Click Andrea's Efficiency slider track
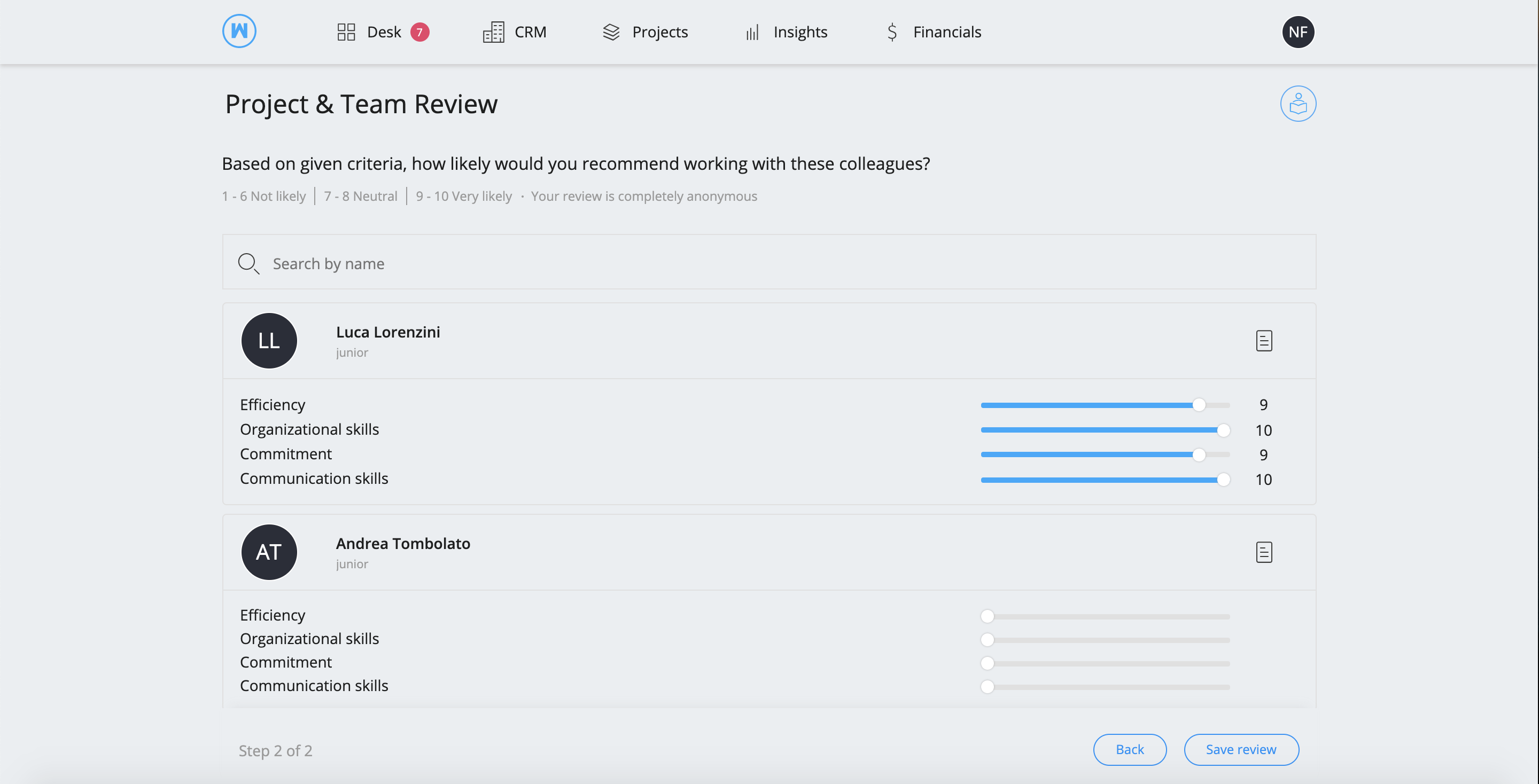Image resolution: width=1539 pixels, height=784 pixels. point(1105,616)
